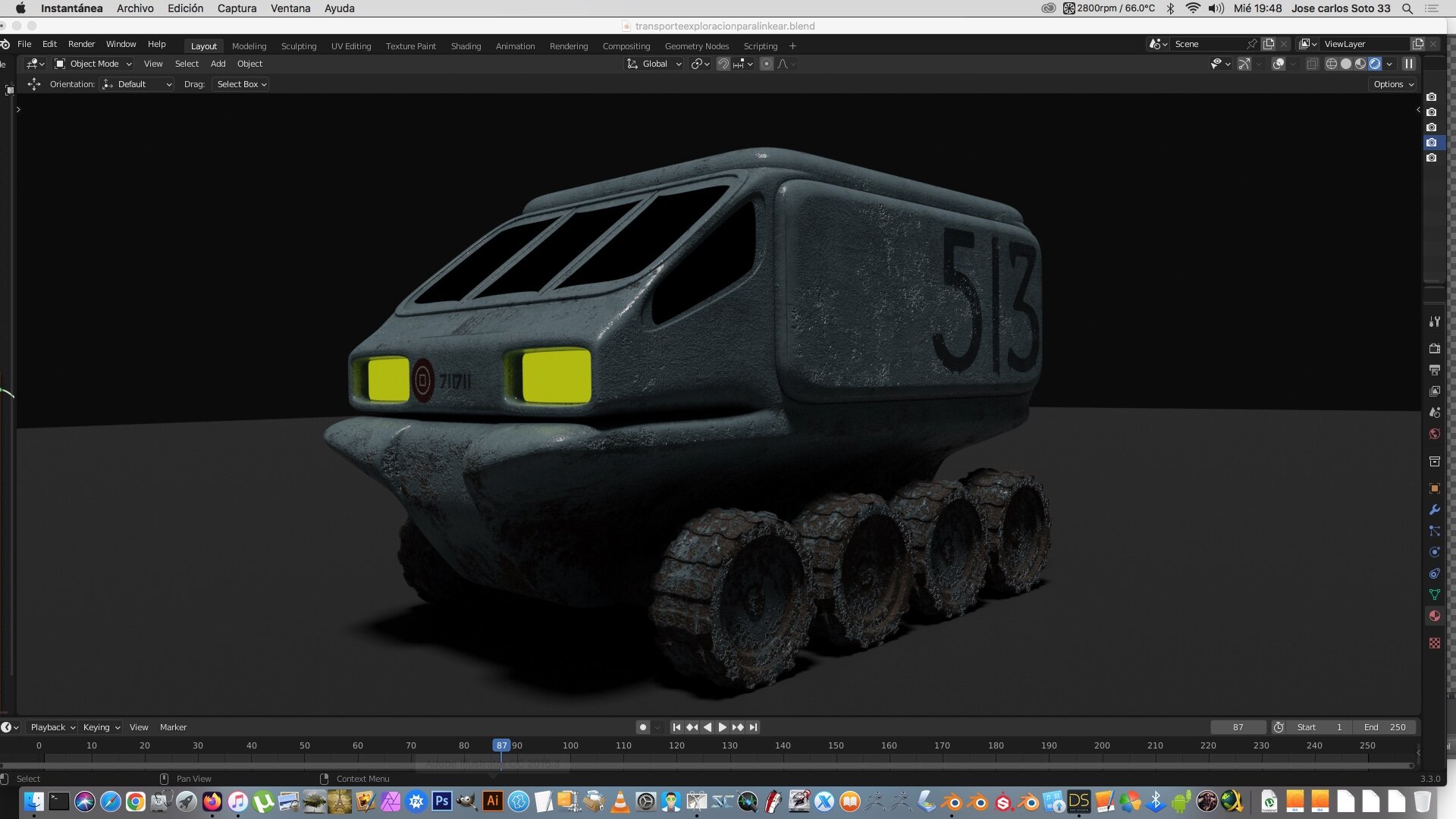The width and height of the screenshot is (1456, 819).
Task: Open the Tool properties tab
Action: pyautogui.click(x=1434, y=322)
